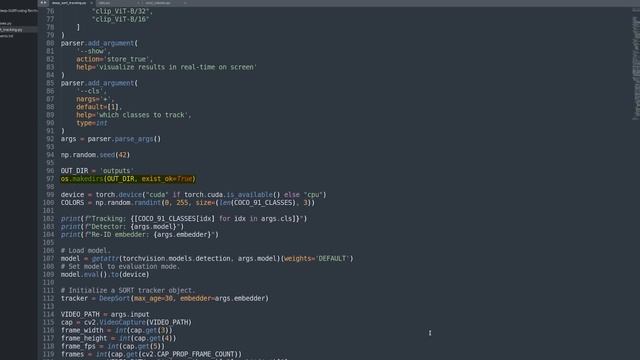Click the 'args = parser.parse_args()' line
This screenshot has width=640, height=360.
click(111, 139)
